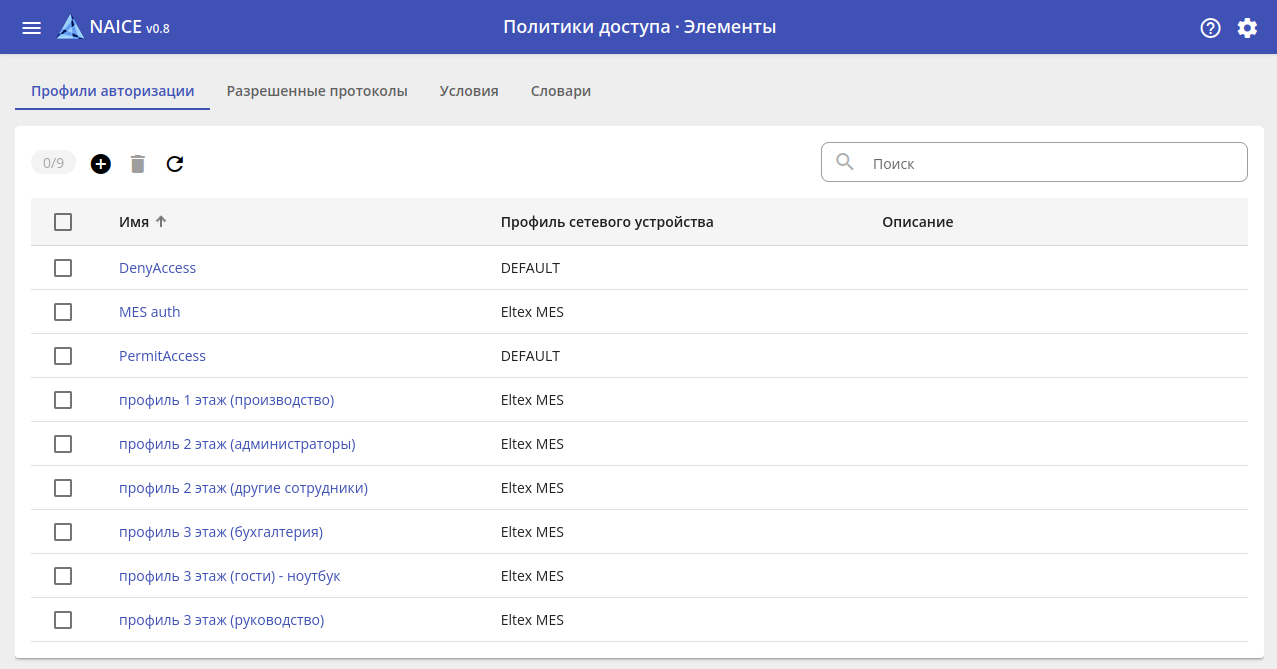Select the MES auth row checkbox
The image size is (1277, 669).
click(63, 312)
